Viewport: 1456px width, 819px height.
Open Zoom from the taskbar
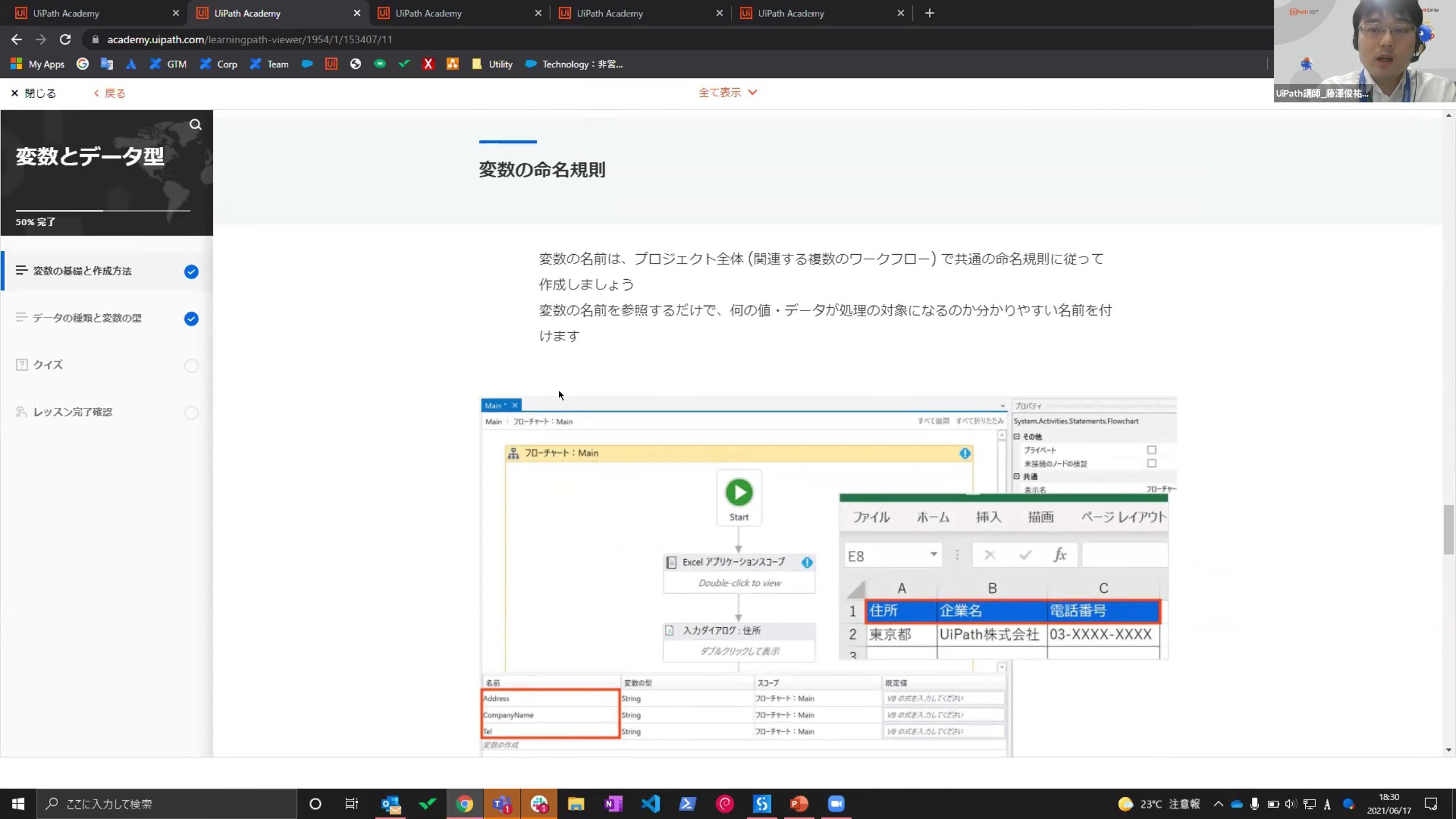(x=836, y=804)
